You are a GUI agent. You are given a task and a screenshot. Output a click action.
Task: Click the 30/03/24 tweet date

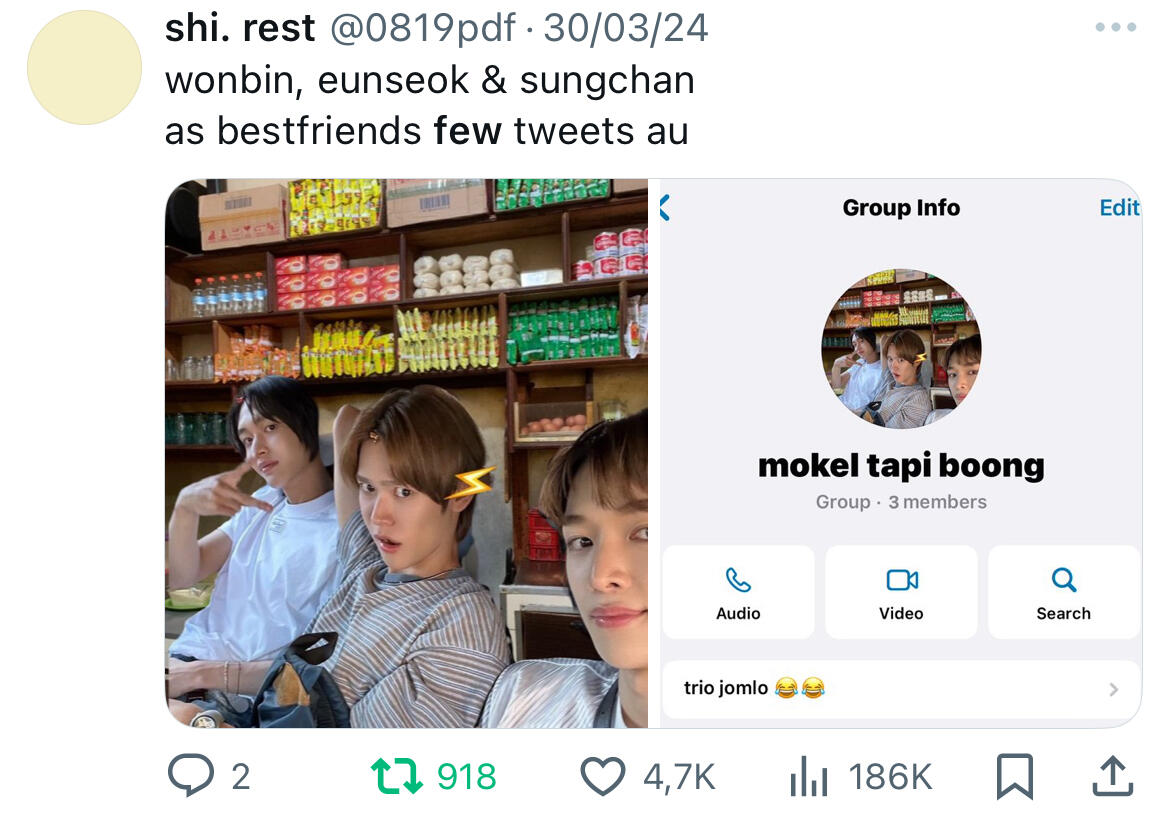(x=625, y=28)
